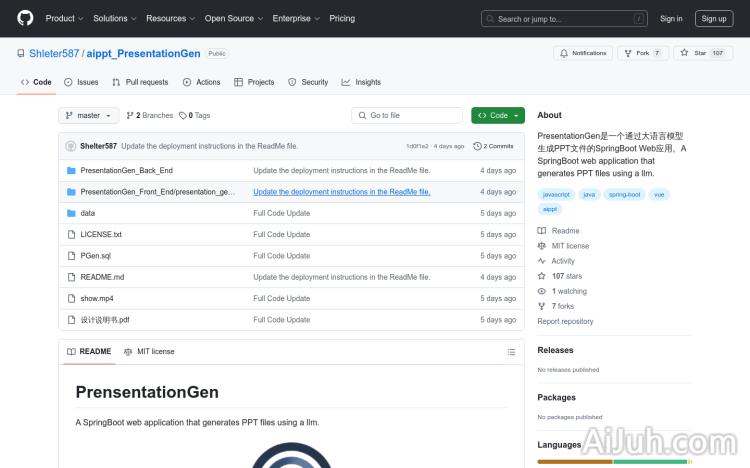Open the master branch dropdown
Viewport: 750px width, 468px height.
tap(89, 115)
